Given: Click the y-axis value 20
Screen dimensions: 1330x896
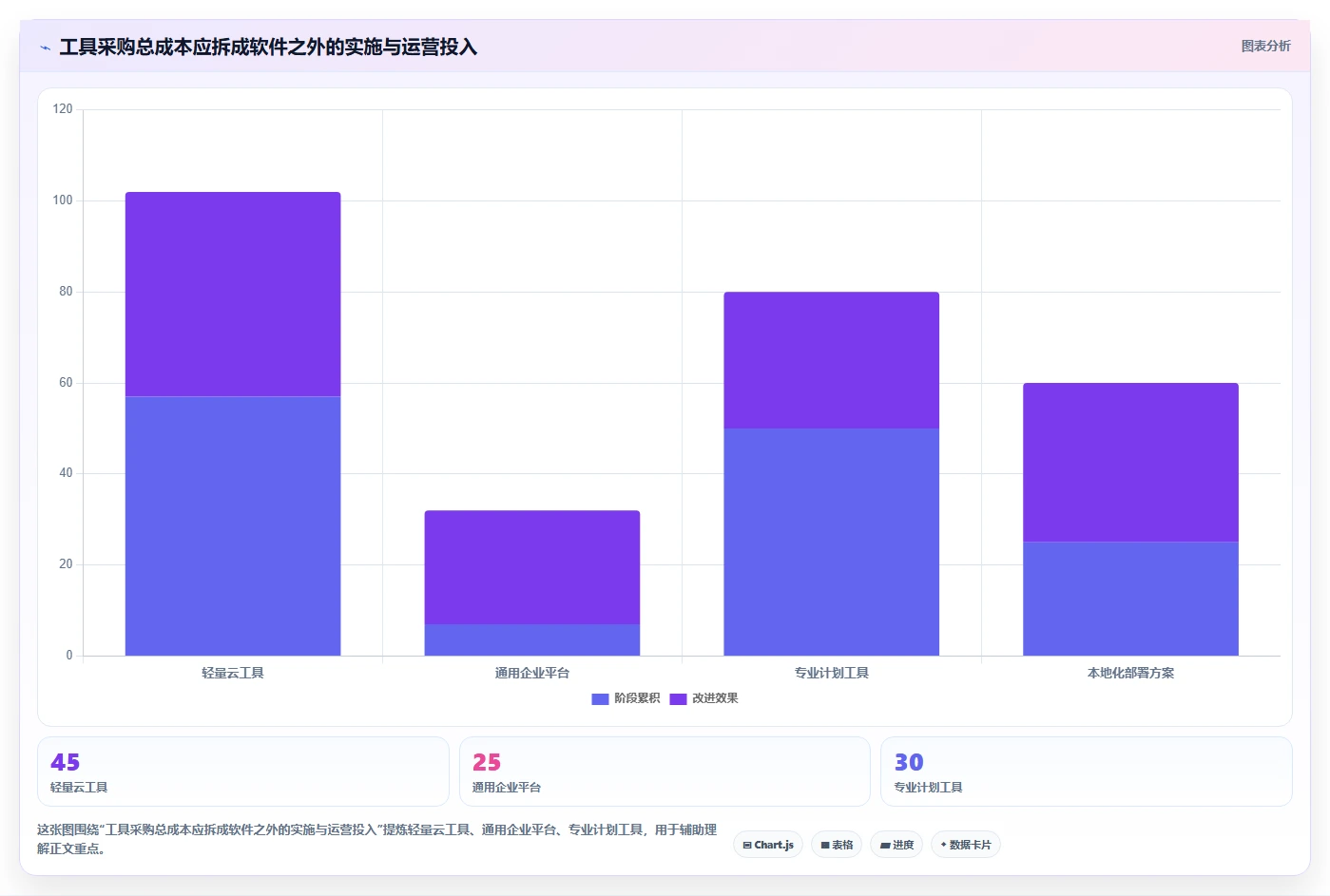Looking at the screenshot, I should [66, 564].
